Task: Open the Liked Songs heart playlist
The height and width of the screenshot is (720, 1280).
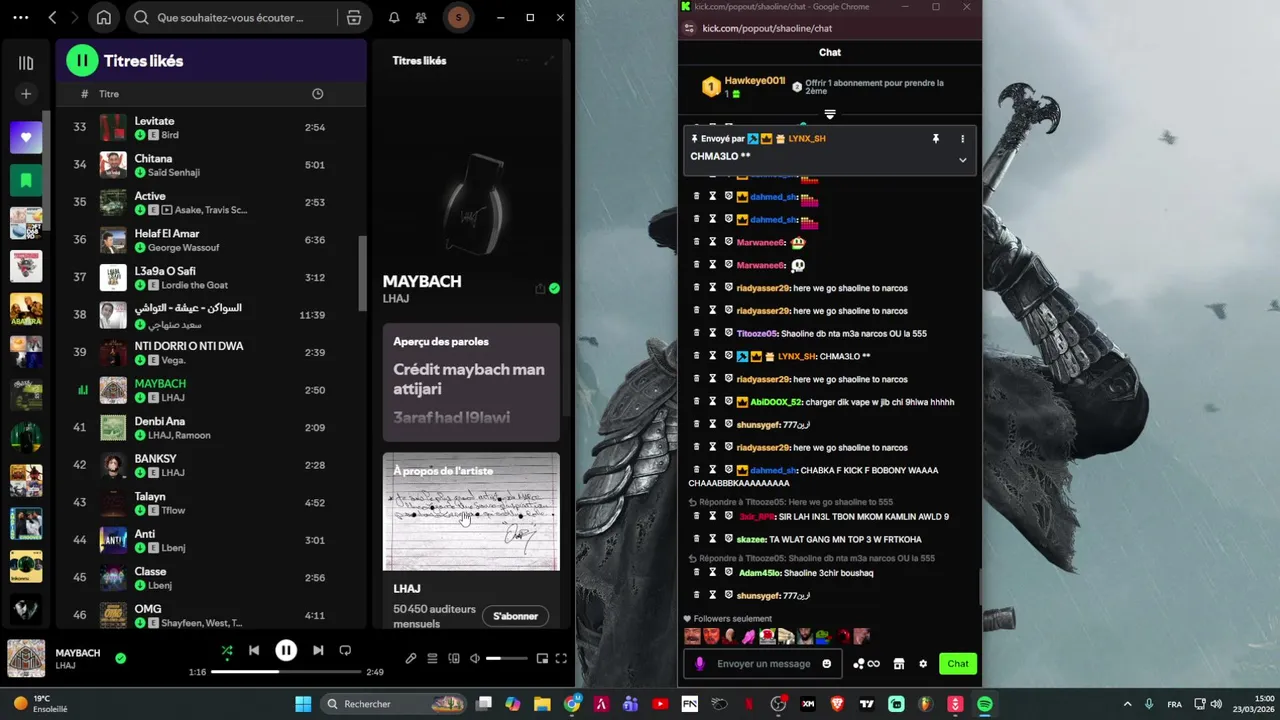Action: 26,137
